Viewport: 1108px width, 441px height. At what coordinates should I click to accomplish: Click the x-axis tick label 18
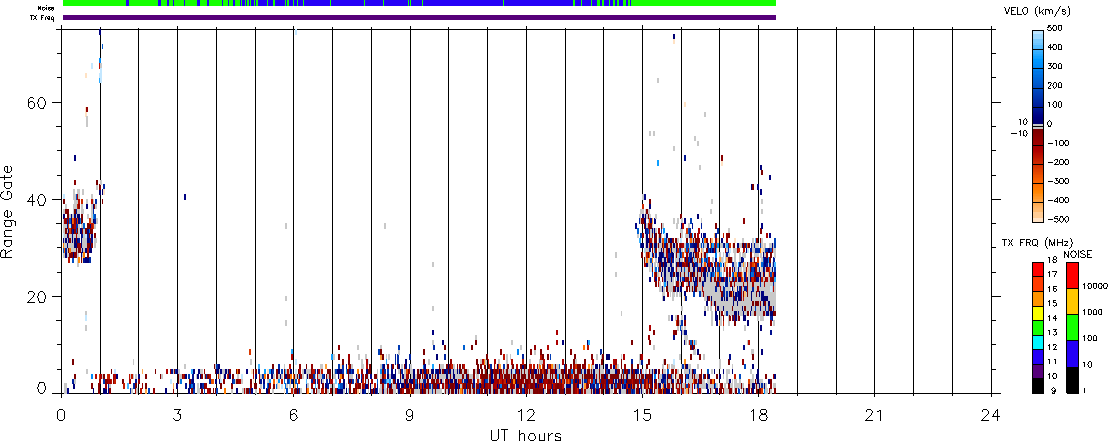758,414
